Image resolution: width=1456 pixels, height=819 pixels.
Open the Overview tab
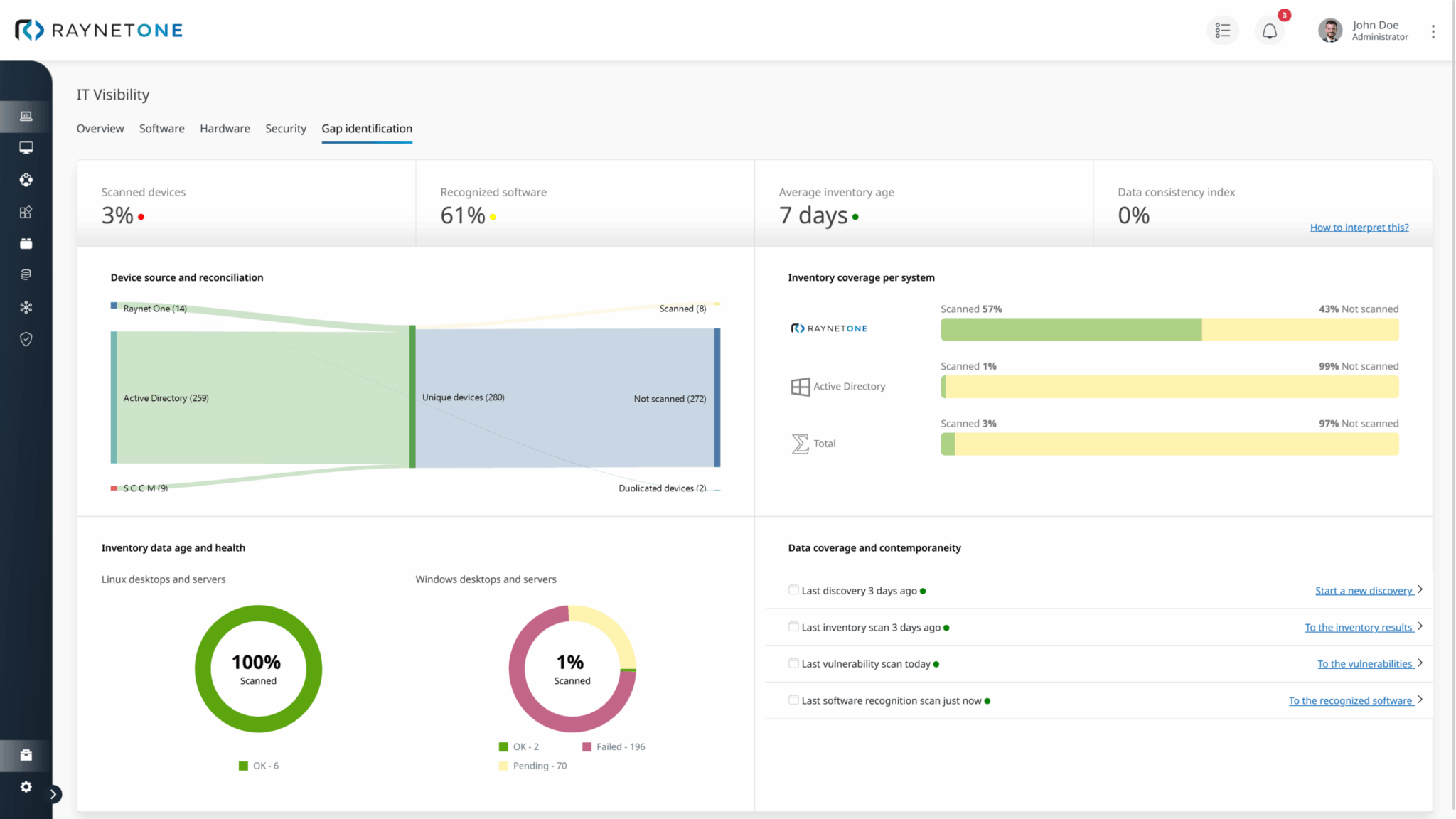click(x=100, y=129)
